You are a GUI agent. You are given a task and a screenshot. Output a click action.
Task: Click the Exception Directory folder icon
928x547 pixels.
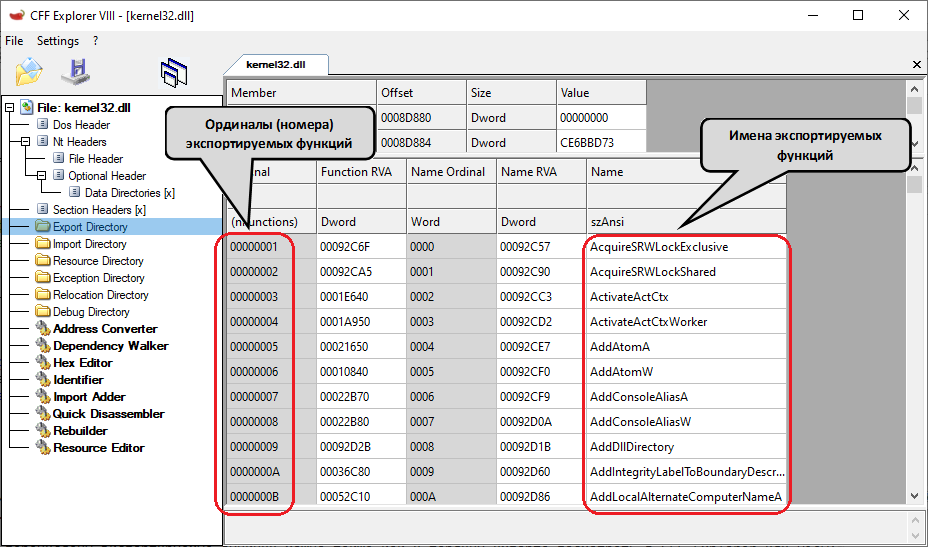[43, 278]
